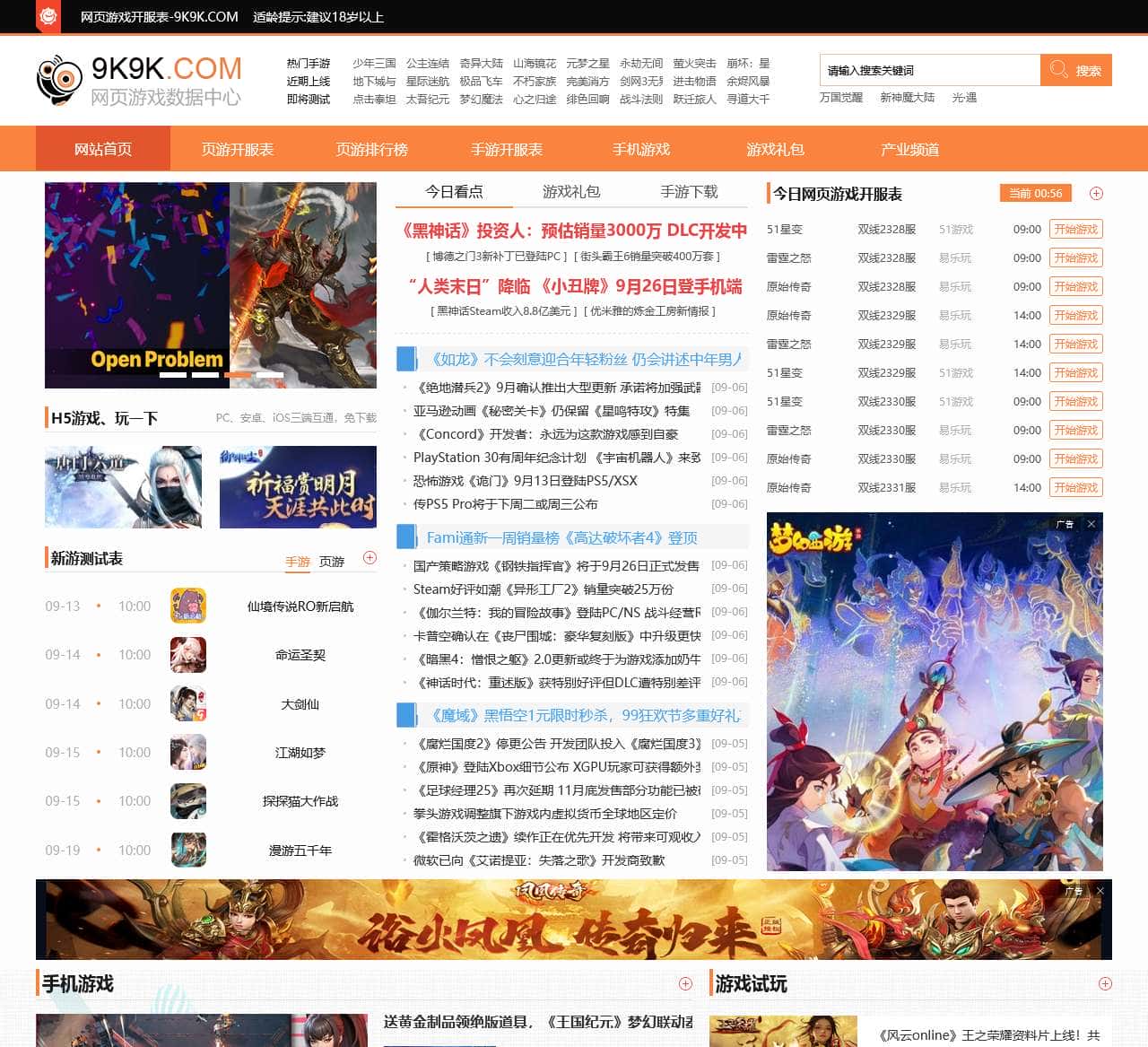Viewport: 1148px width, 1047px height.
Task: Select the last carousel indicator bar
Action: coord(270,375)
